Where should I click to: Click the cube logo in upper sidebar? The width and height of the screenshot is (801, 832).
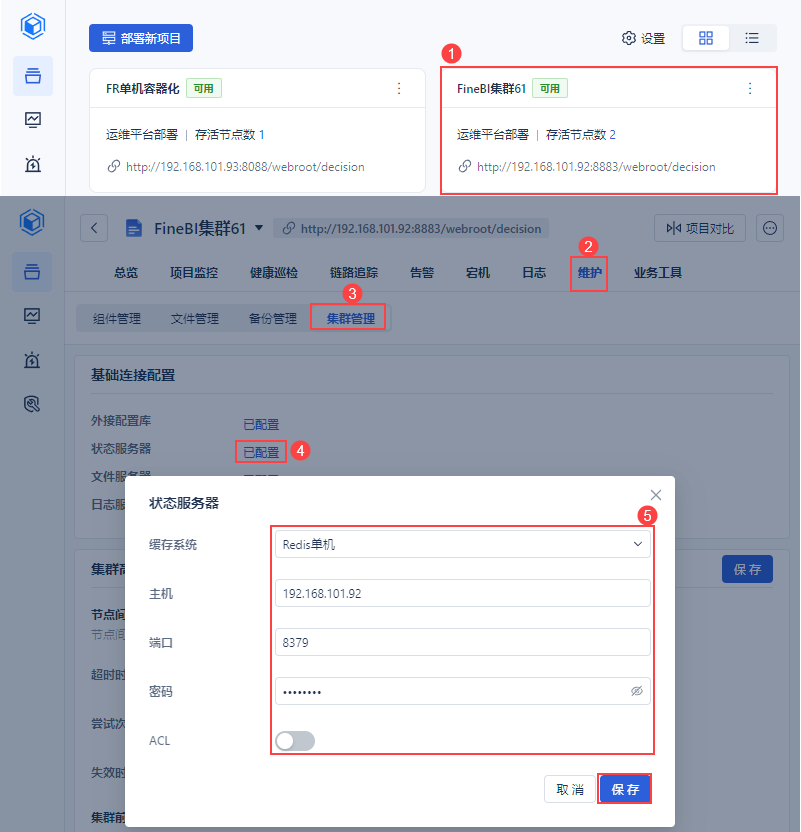point(33,26)
